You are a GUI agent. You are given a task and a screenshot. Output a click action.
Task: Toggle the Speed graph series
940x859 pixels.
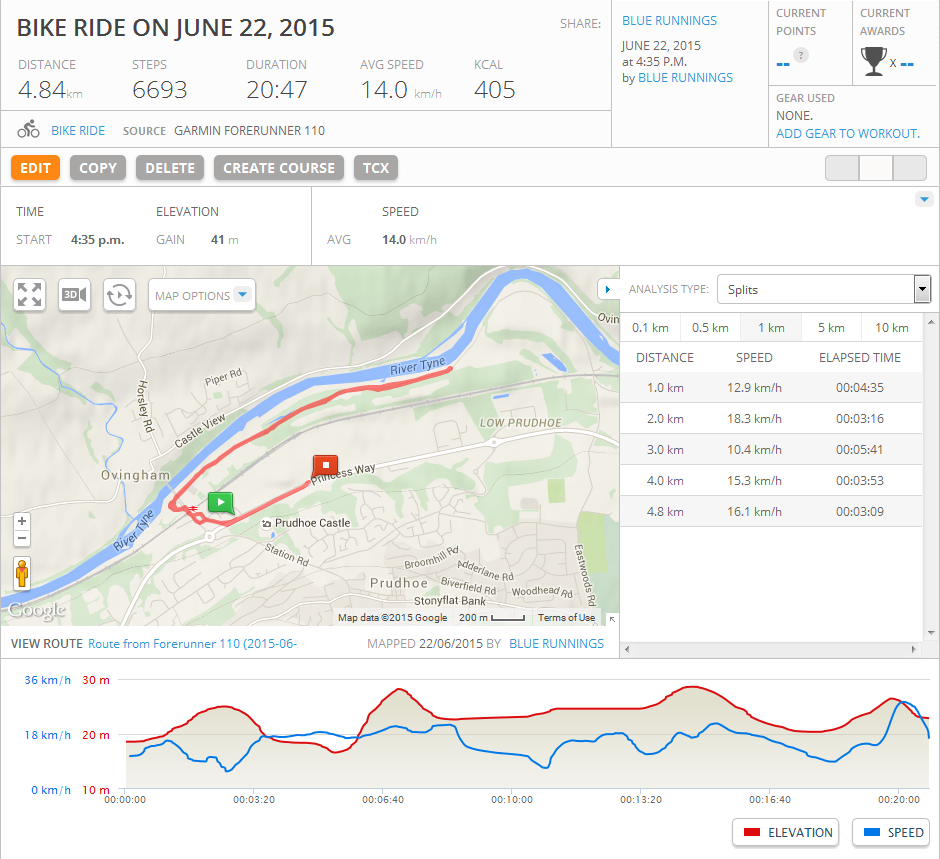[x=890, y=832]
